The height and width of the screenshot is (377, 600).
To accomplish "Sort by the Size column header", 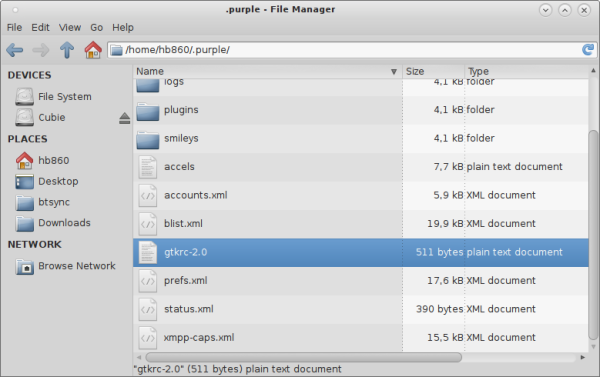I will click(433, 72).
